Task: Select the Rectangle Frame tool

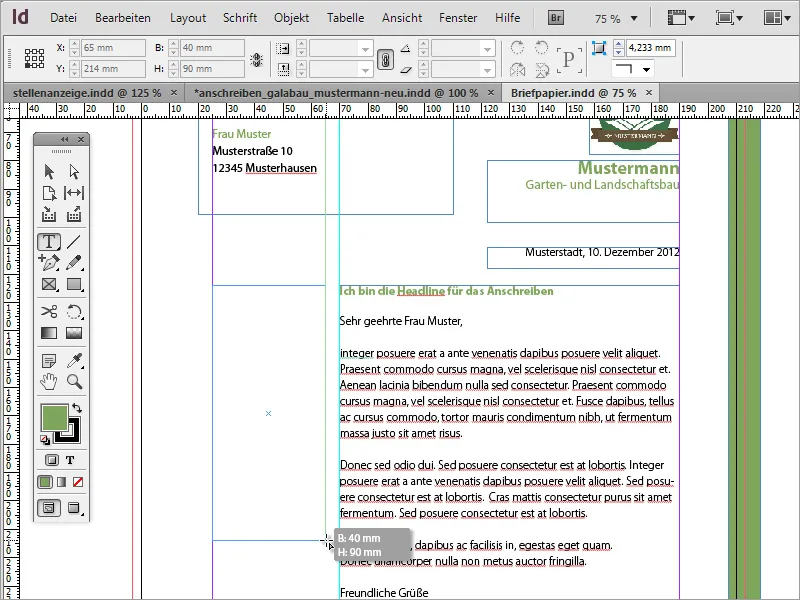Action: pos(49,284)
